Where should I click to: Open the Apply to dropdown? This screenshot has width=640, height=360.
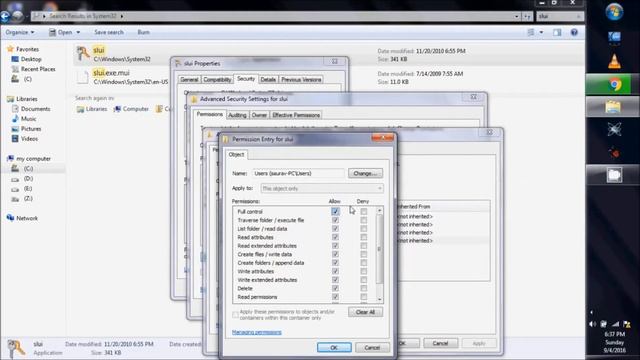322,189
